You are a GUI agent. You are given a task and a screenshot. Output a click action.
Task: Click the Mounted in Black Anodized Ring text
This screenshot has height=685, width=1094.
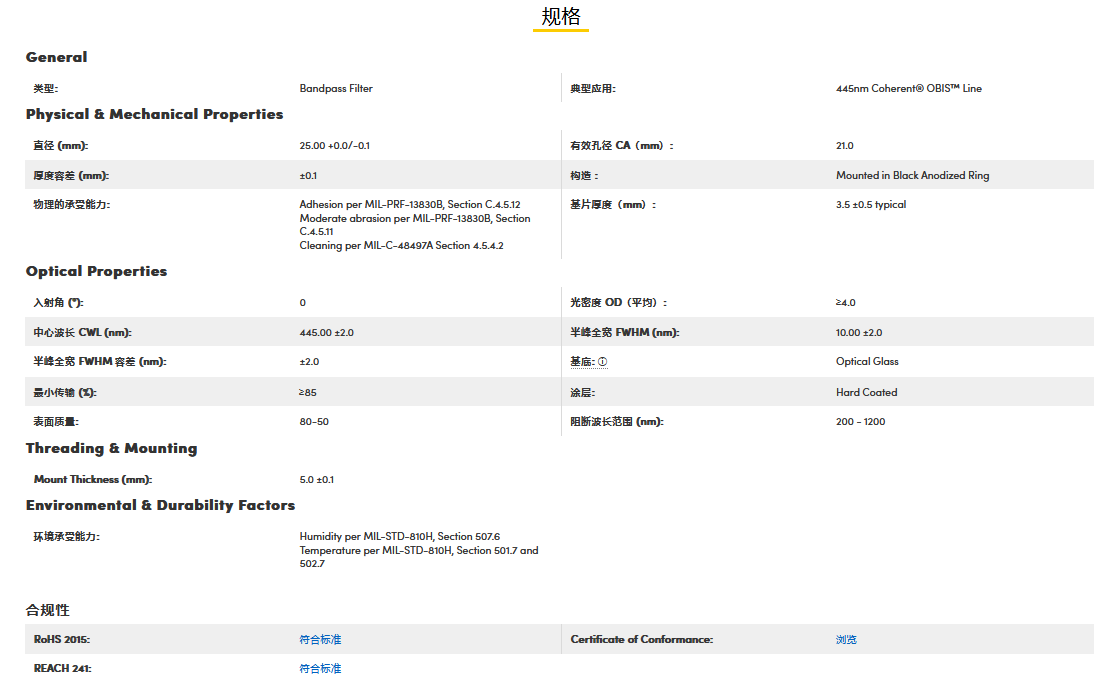point(912,175)
